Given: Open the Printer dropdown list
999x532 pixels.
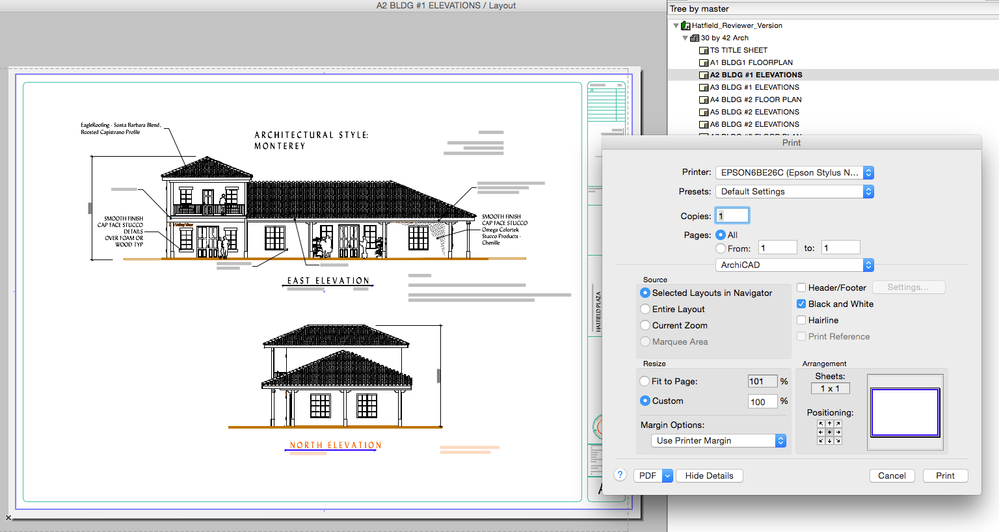Looking at the screenshot, I should [795, 172].
